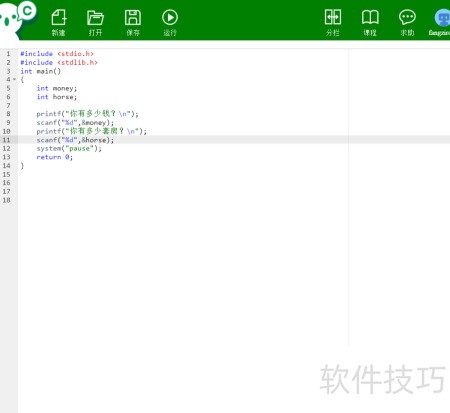Open the user avatar profile
Screen dimensions: 450x413
[443, 18]
